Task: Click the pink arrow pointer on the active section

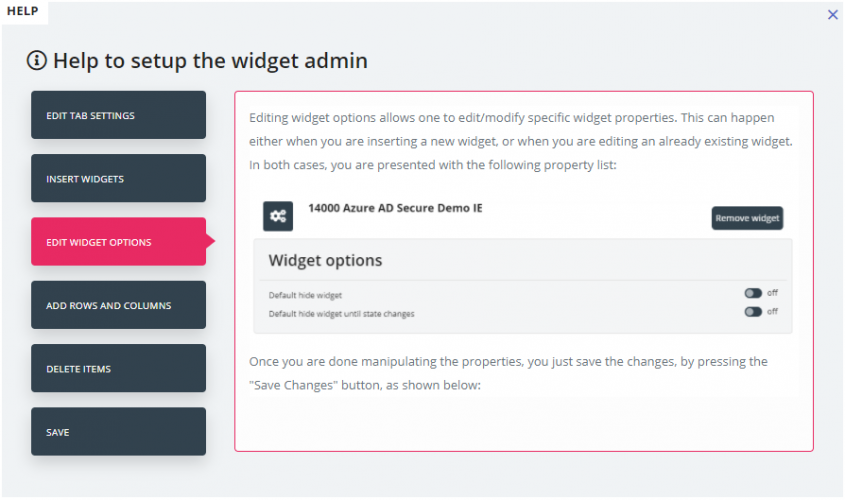Action: [x=210, y=241]
